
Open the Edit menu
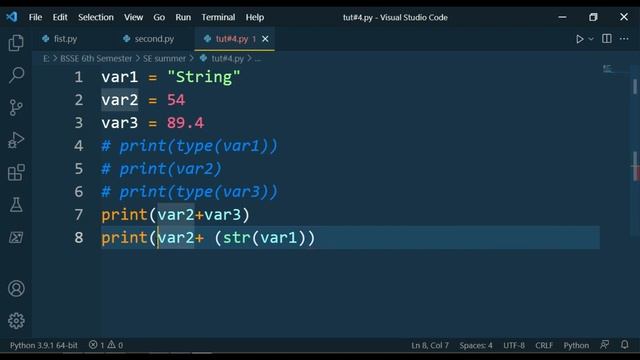[x=60, y=17]
